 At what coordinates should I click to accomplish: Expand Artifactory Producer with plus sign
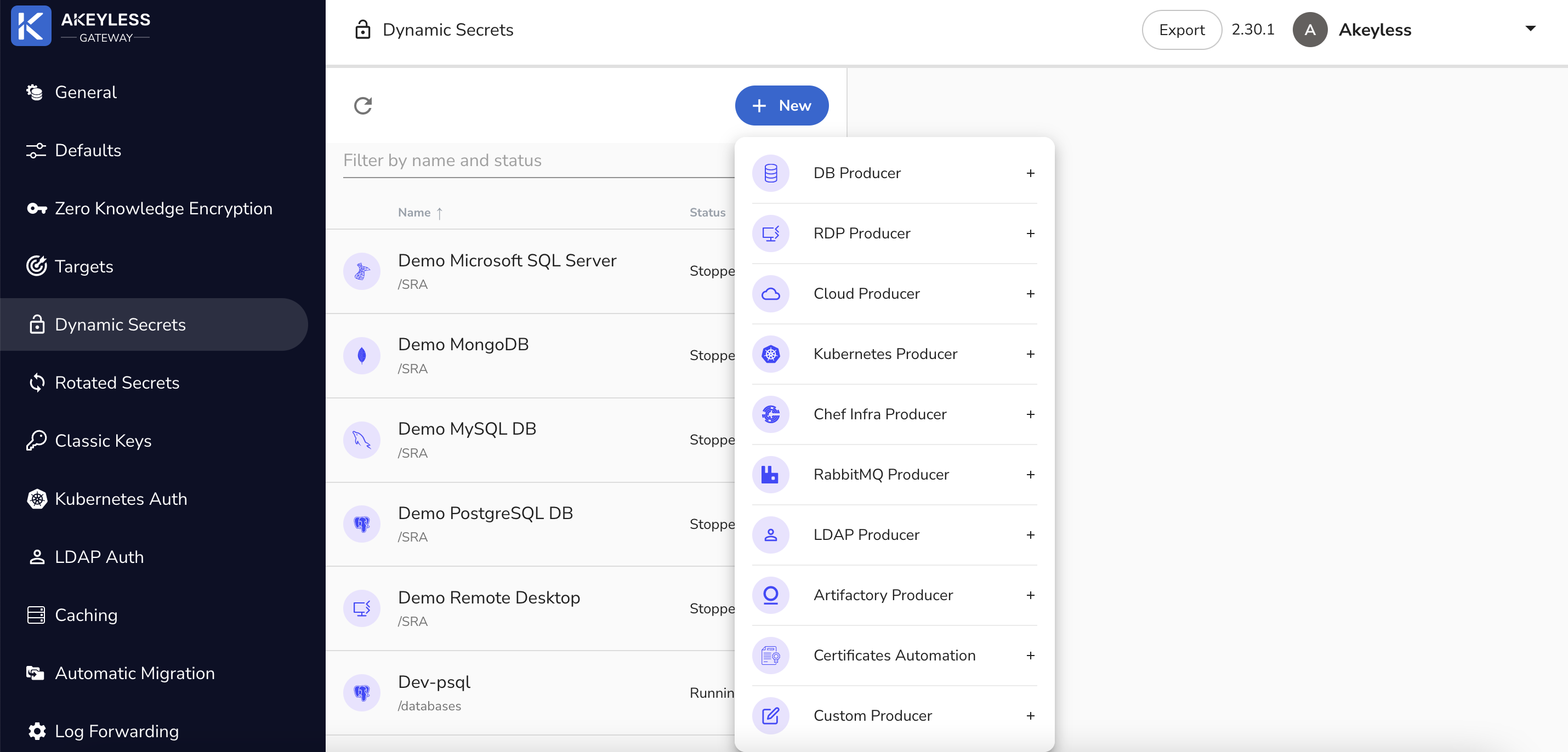coord(1031,595)
